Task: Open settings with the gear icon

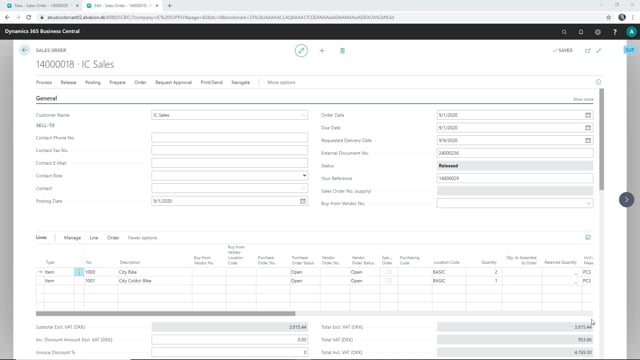Action: [598, 32]
